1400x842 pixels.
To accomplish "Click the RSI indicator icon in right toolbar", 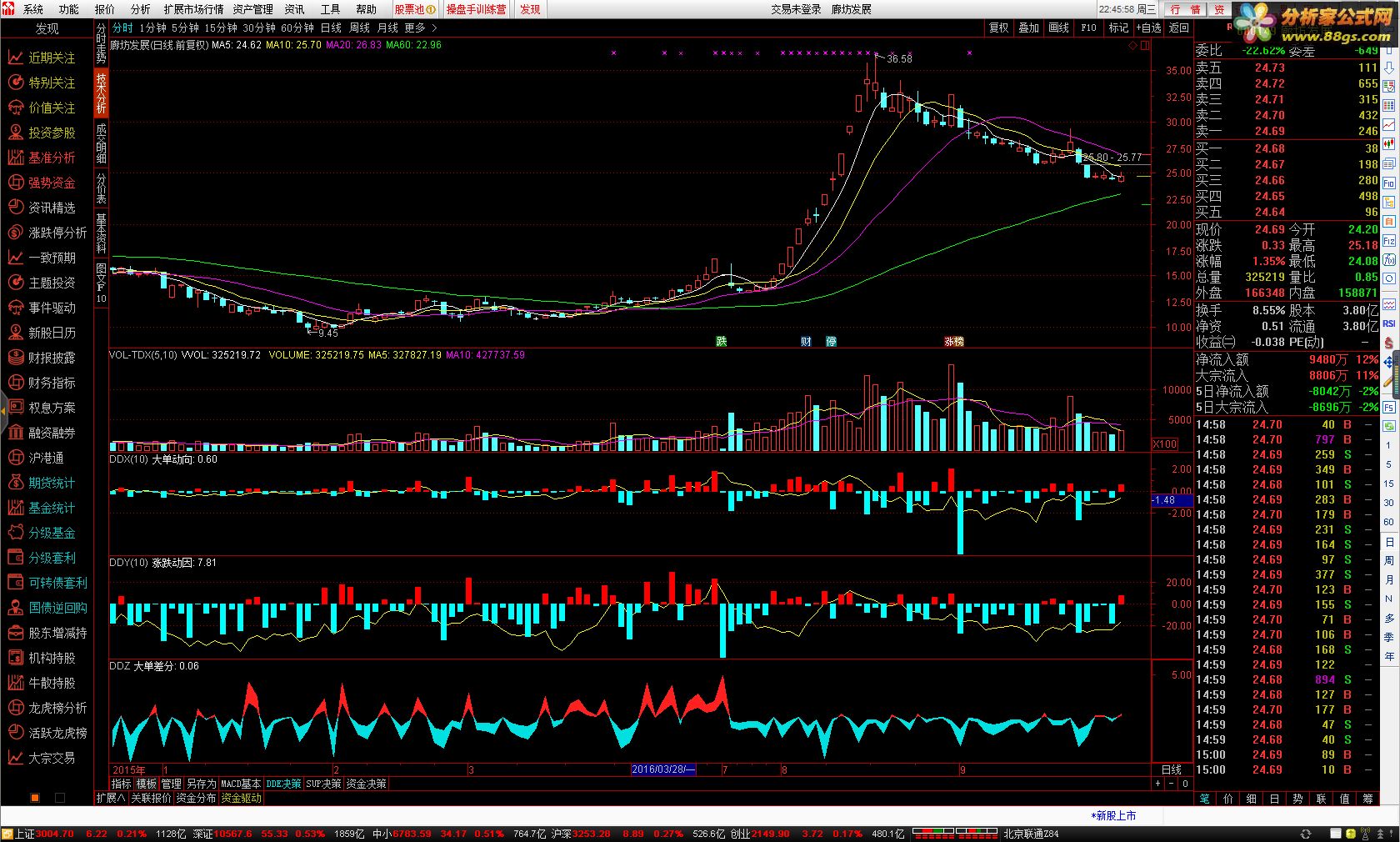I will (x=1389, y=323).
